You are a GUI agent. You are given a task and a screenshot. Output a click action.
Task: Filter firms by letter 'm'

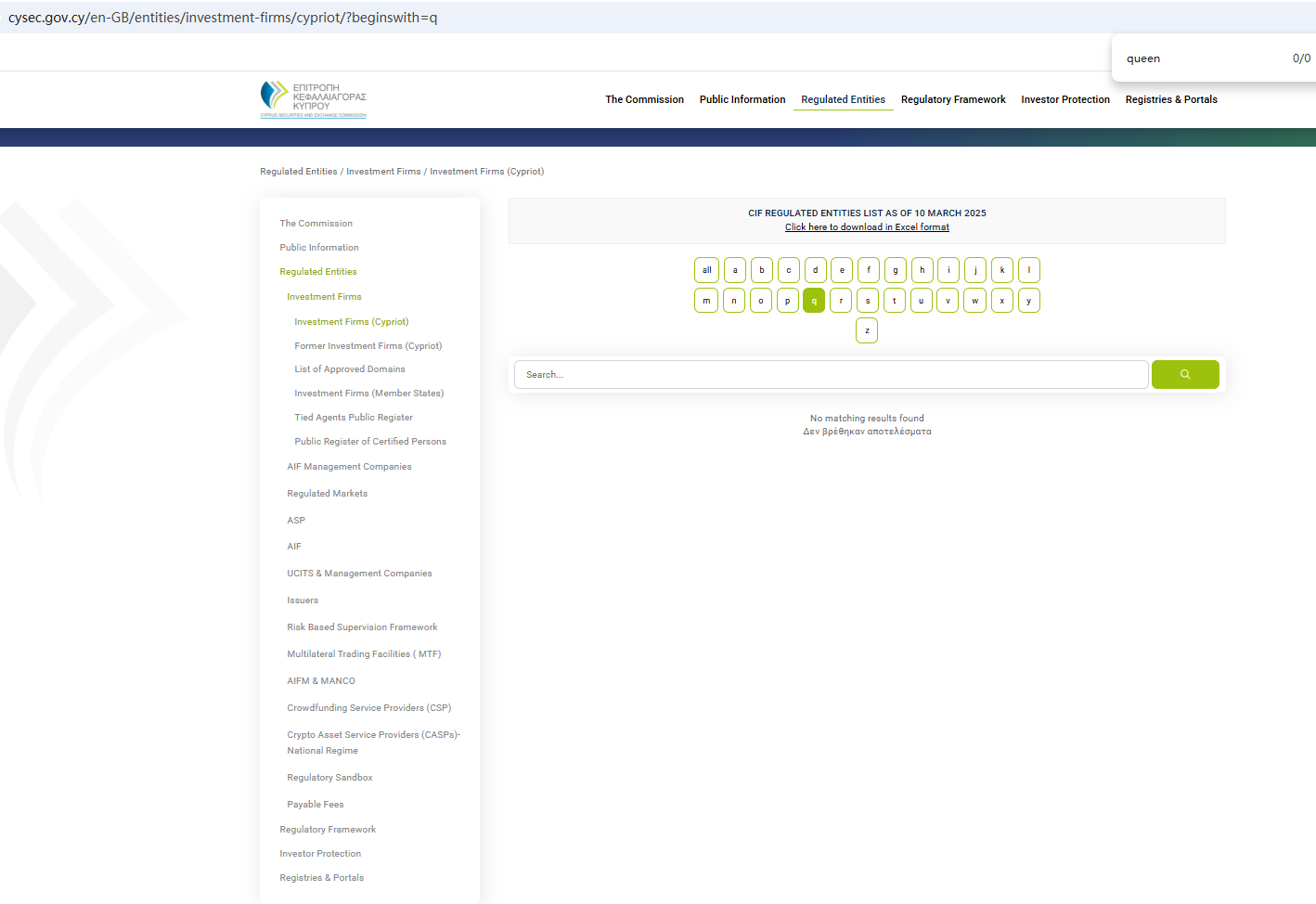[706, 301]
